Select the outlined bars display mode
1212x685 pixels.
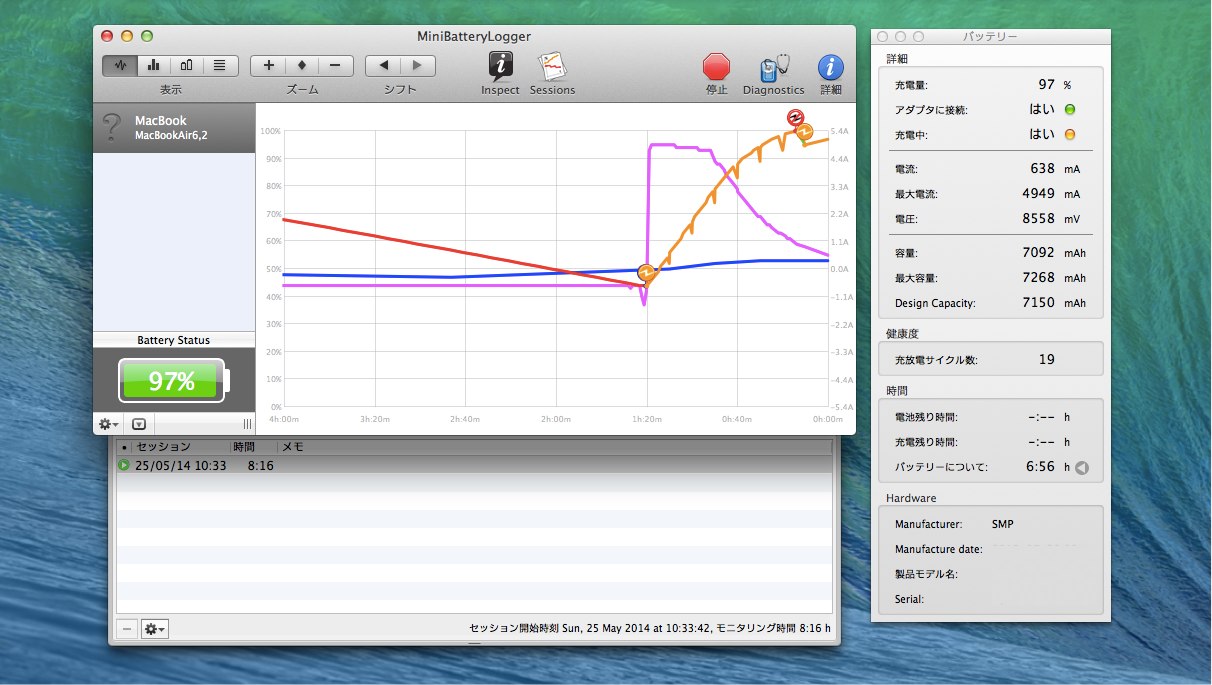point(186,65)
